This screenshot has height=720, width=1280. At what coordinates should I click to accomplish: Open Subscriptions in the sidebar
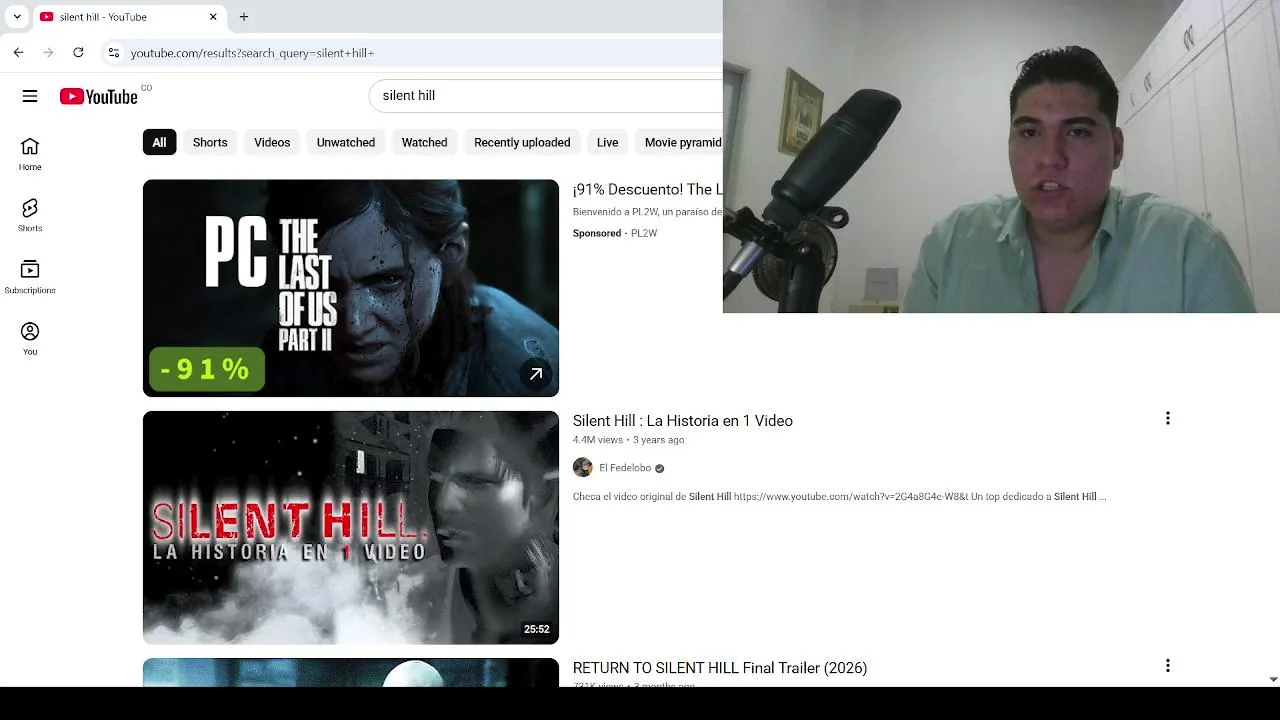tap(30, 277)
